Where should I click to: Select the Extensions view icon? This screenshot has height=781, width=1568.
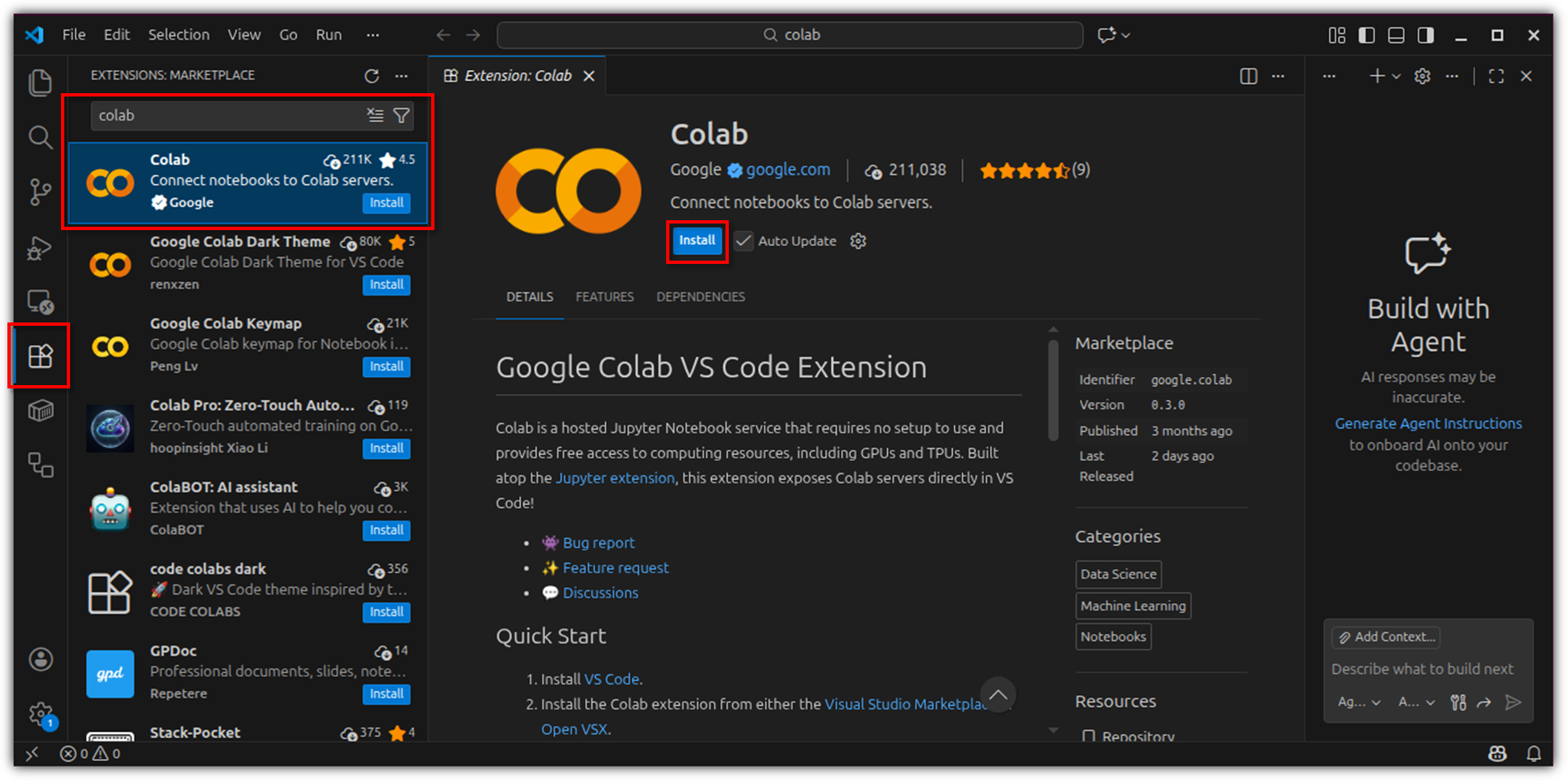click(40, 356)
